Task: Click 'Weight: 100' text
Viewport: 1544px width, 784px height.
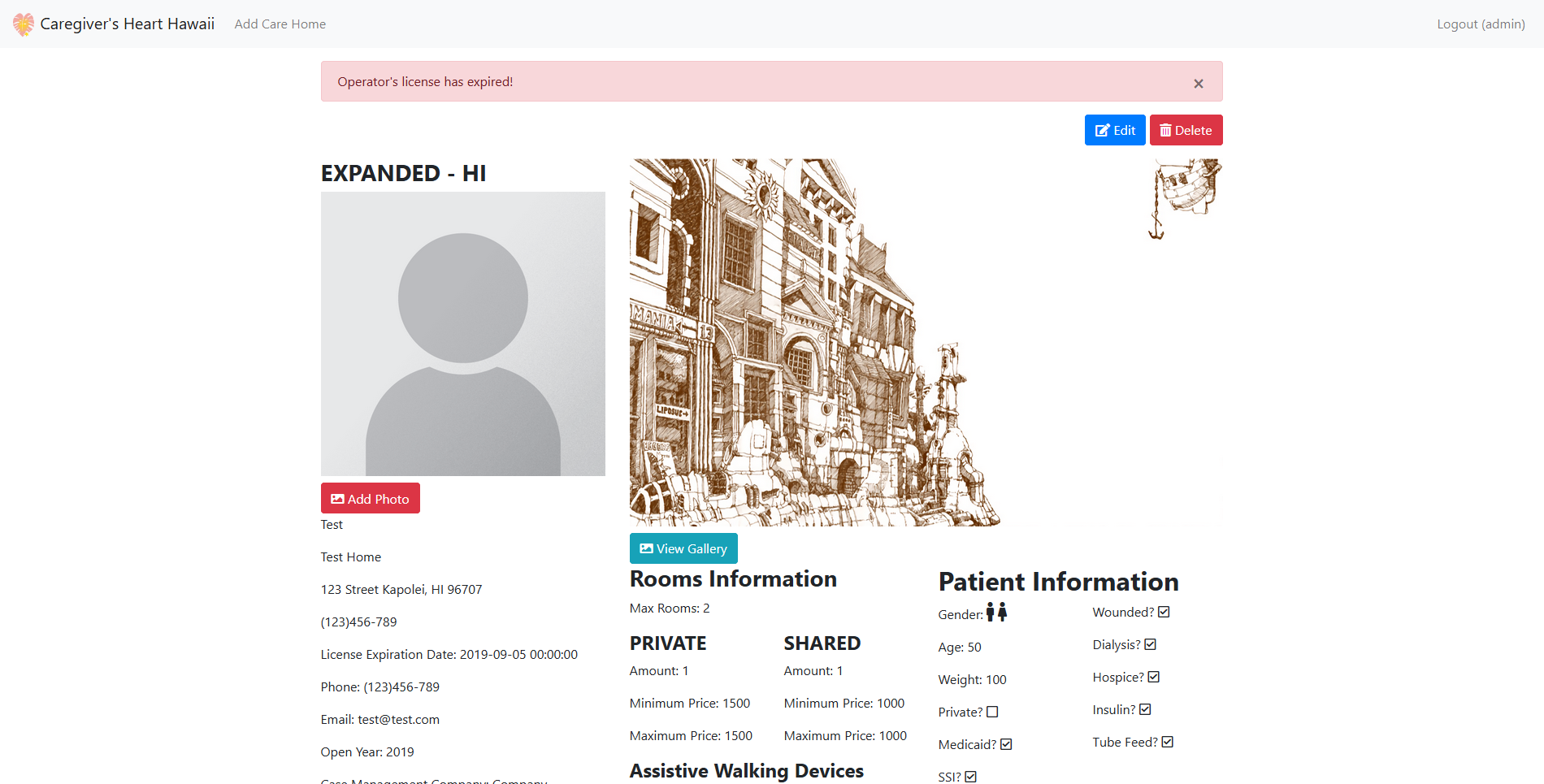Action: pos(972,680)
